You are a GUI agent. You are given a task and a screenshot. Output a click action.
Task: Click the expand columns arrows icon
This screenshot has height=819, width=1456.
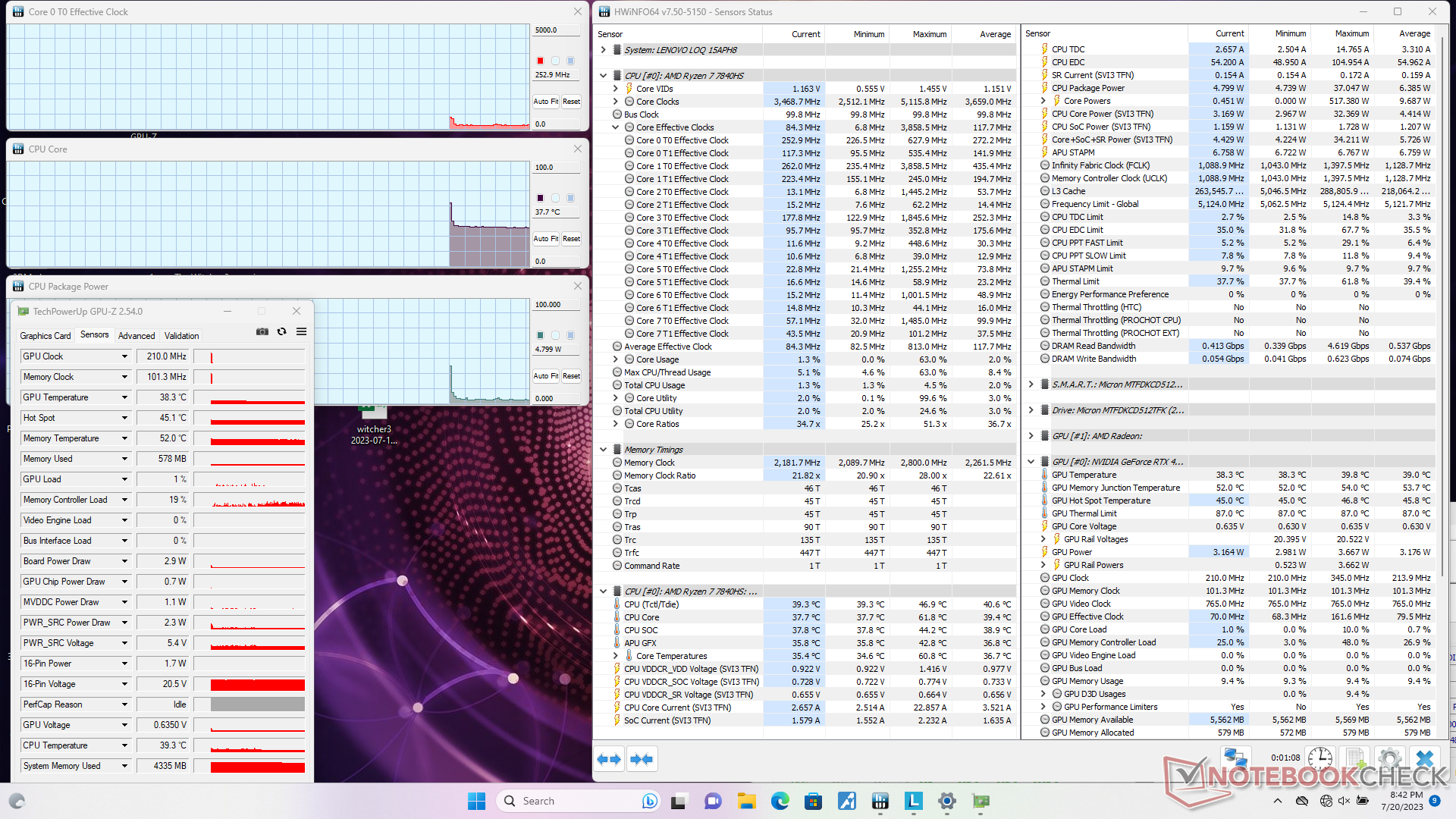point(609,759)
